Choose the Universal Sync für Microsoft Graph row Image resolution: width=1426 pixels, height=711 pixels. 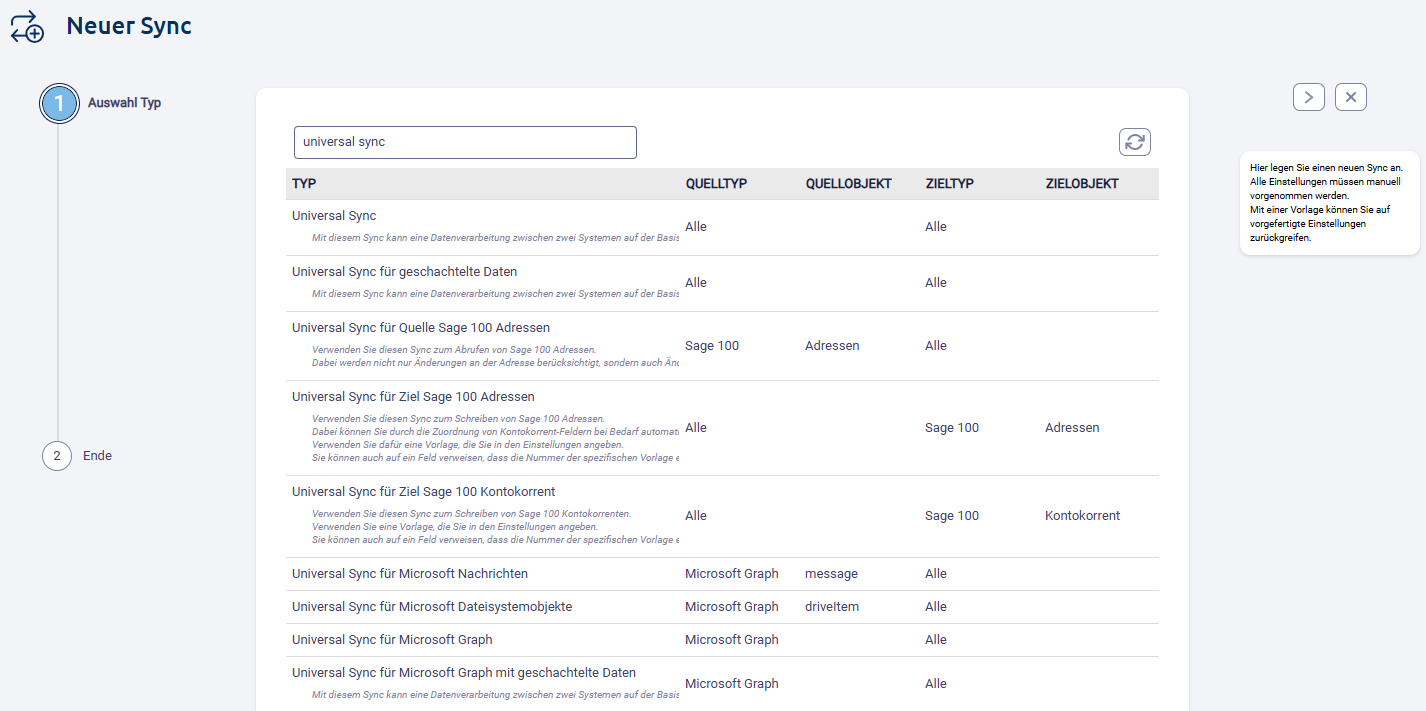[392, 640]
